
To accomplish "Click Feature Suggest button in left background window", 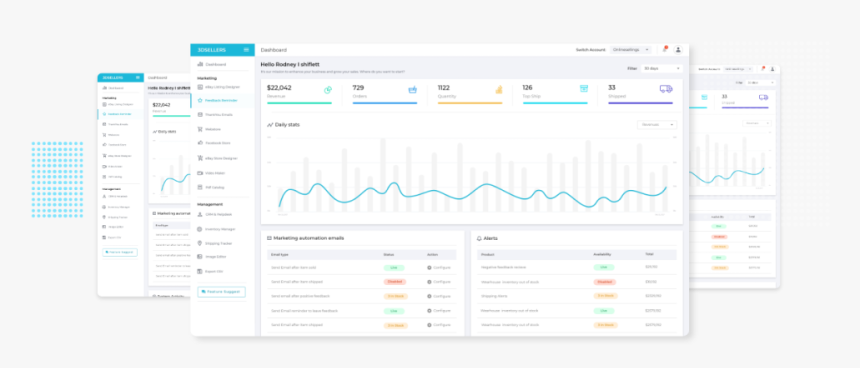I will point(120,252).
